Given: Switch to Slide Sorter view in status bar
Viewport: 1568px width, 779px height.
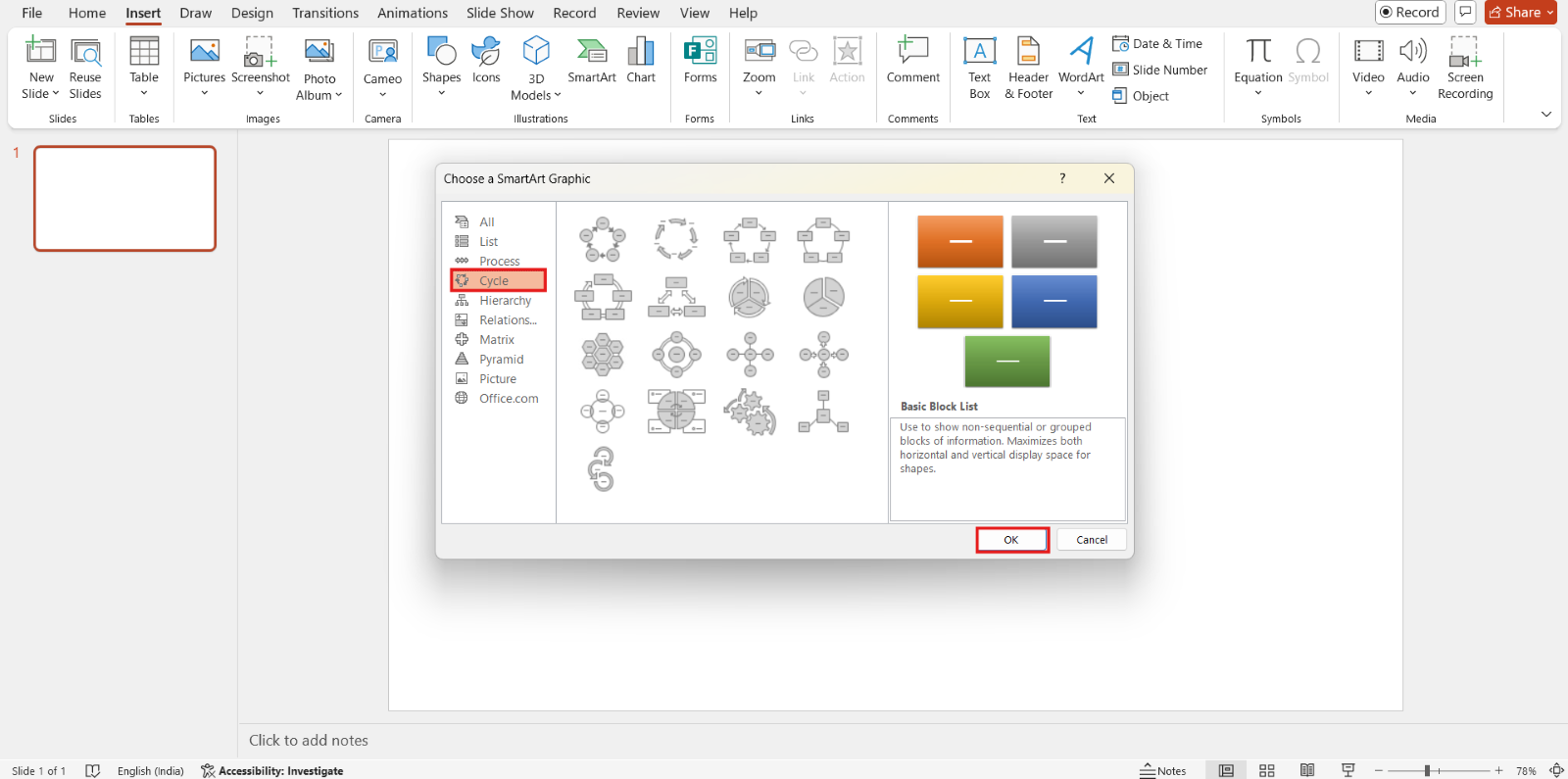Looking at the screenshot, I should [1266, 771].
